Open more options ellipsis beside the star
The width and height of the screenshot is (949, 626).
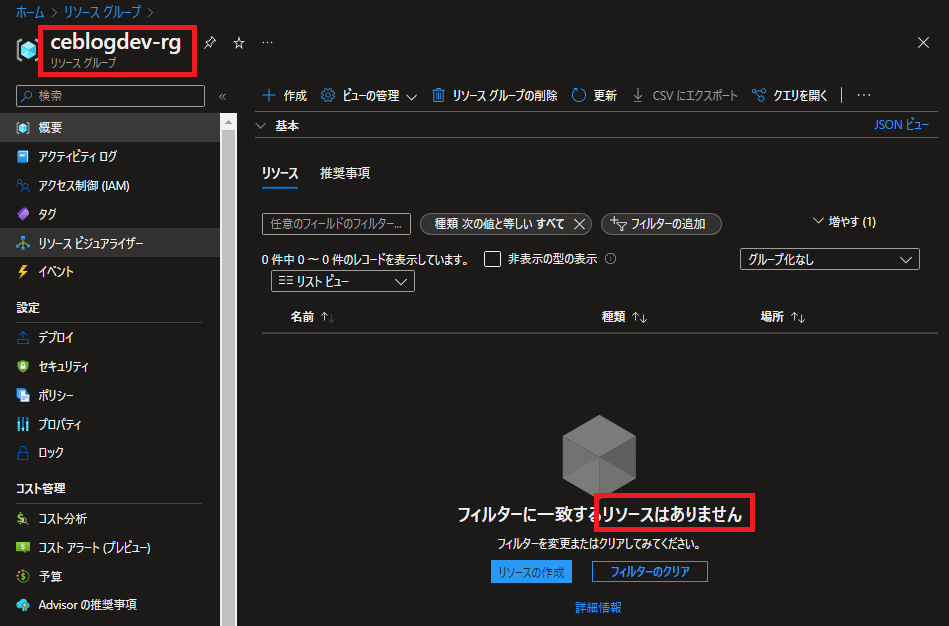tap(268, 42)
